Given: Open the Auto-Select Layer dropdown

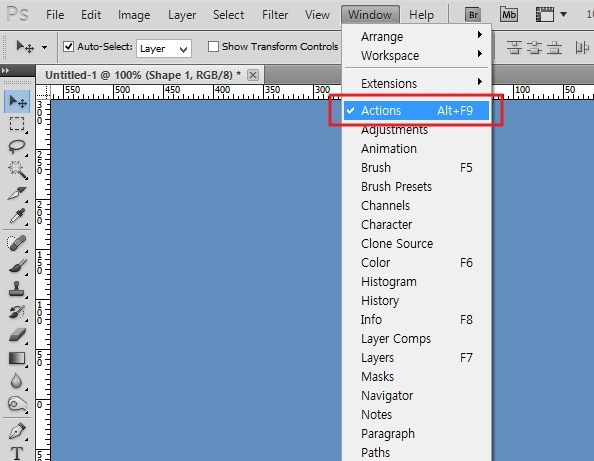Looking at the screenshot, I should pyautogui.click(x=164, y=48).
